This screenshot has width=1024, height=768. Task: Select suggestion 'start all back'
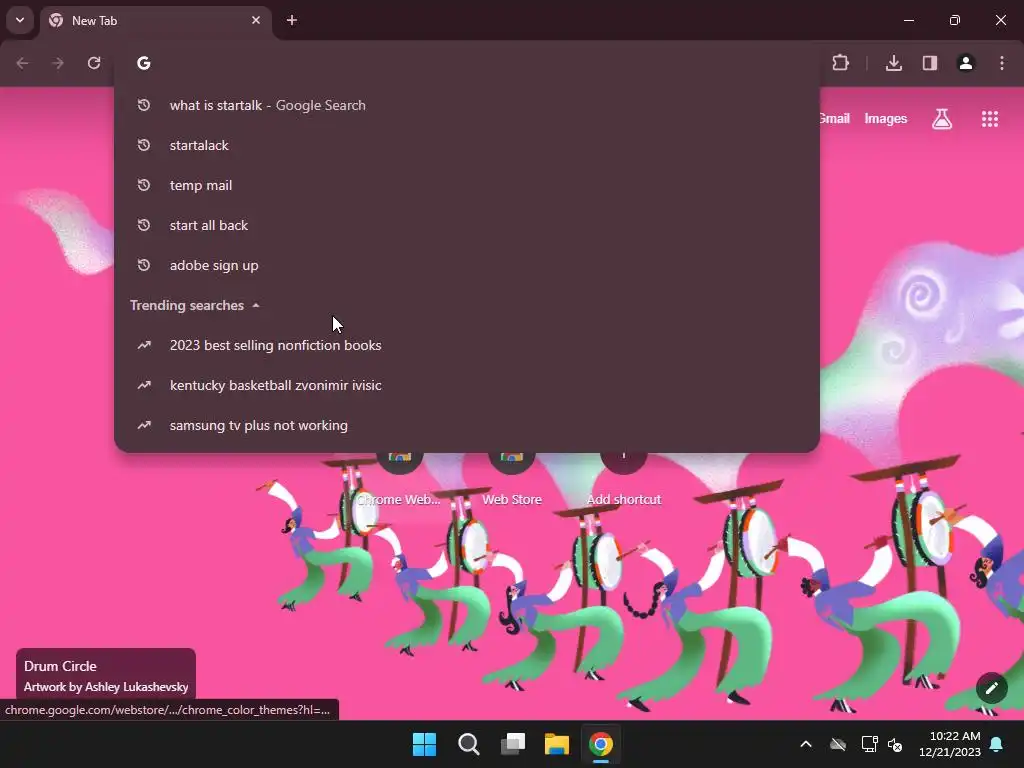[467, 225]
